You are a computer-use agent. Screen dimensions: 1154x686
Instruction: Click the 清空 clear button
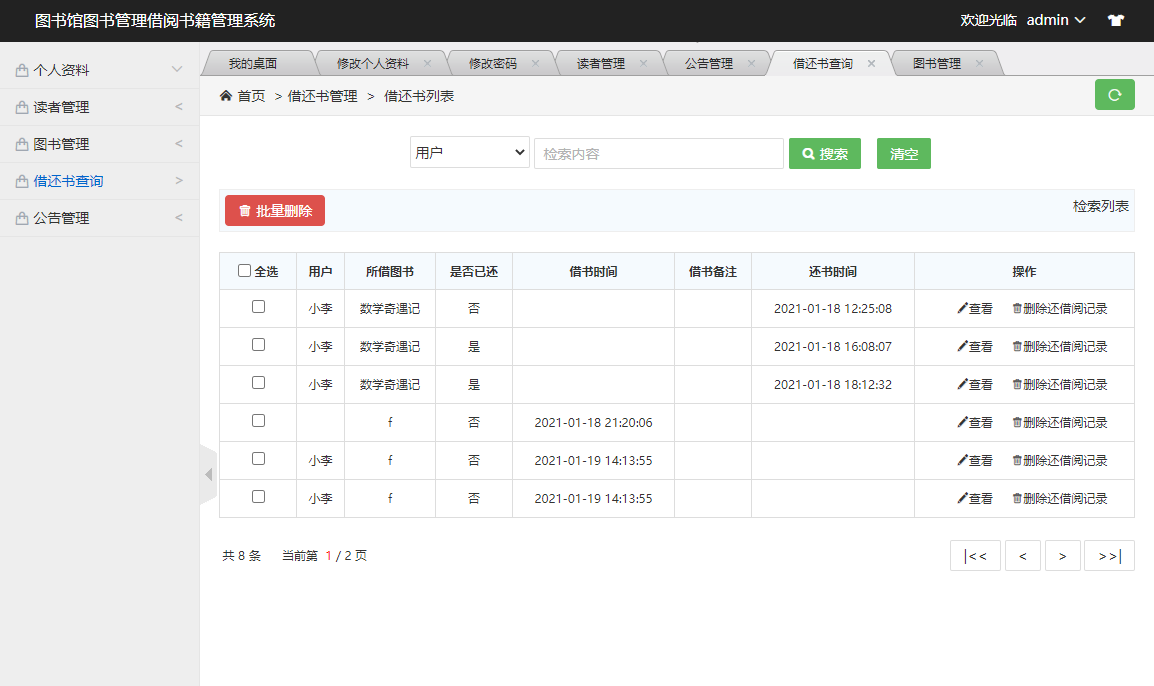[903, 153]
